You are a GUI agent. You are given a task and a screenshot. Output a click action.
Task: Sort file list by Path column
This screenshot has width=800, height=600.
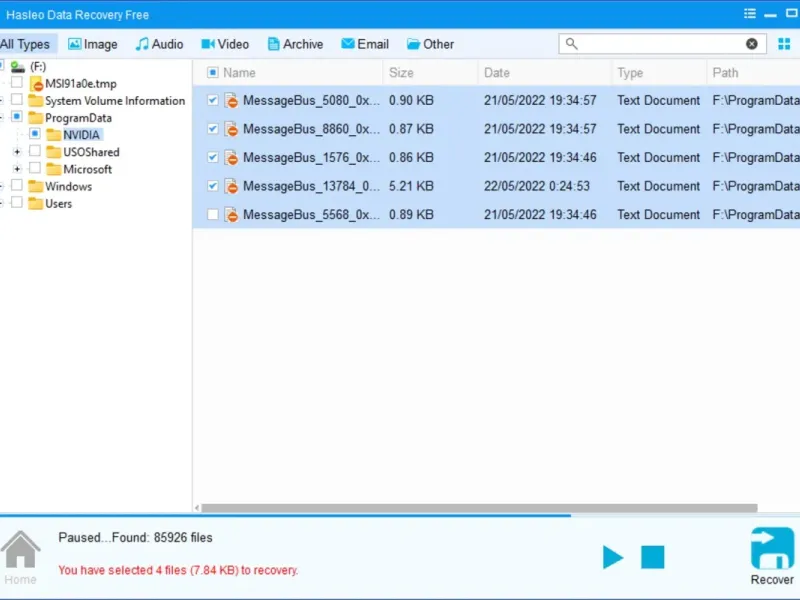tap(725, 73)
